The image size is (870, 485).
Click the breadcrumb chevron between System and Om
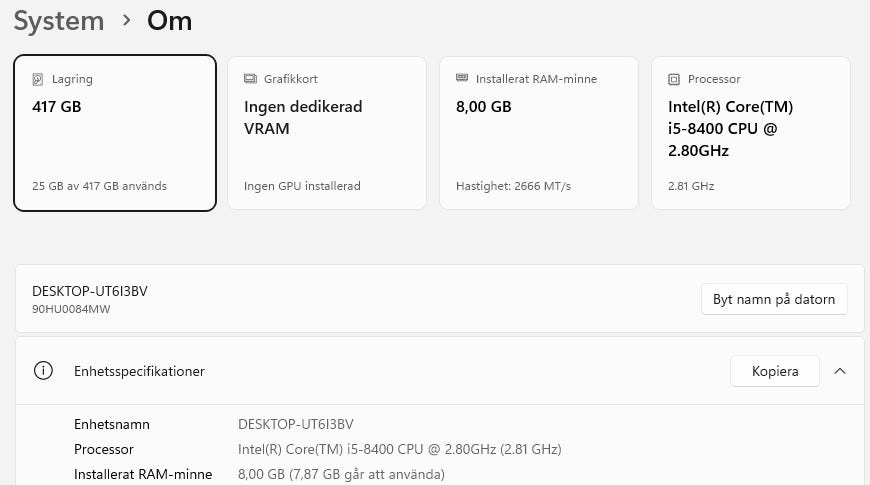tap(127, 21)
